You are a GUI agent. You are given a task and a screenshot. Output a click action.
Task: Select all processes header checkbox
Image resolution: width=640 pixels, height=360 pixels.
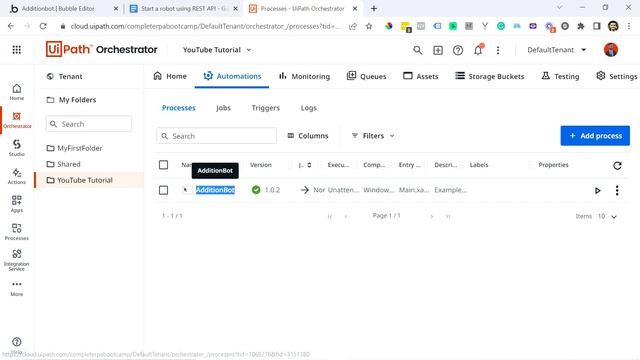[163, 165]
